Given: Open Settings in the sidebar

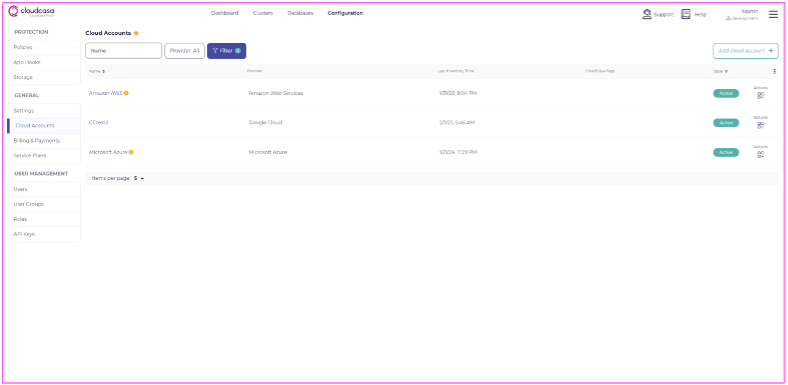Looking at the screenshot, I should pyautogui.click(x=44, y=111).
